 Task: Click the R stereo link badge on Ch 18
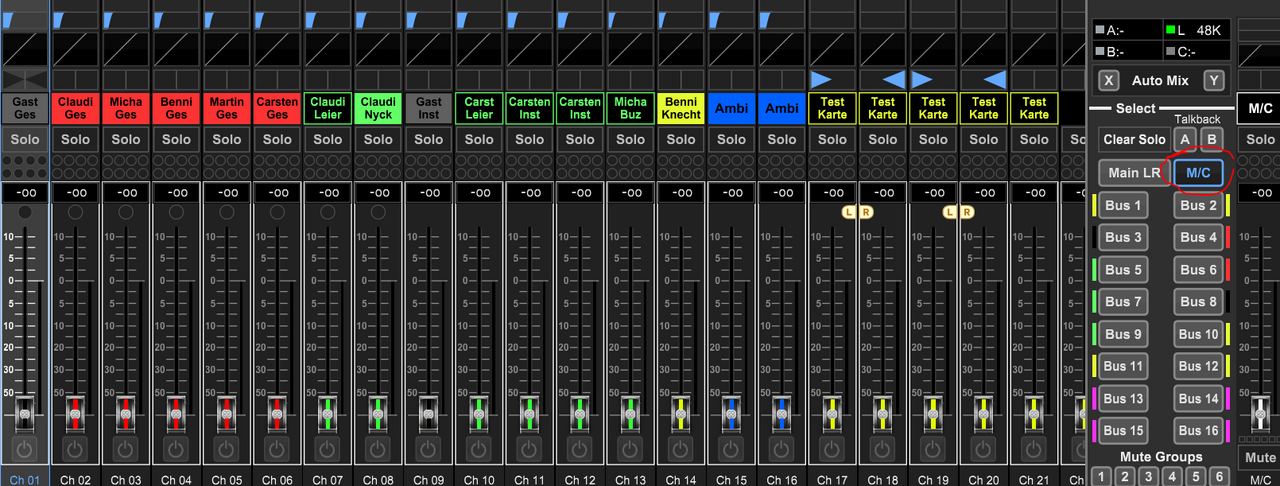[865, 212]
